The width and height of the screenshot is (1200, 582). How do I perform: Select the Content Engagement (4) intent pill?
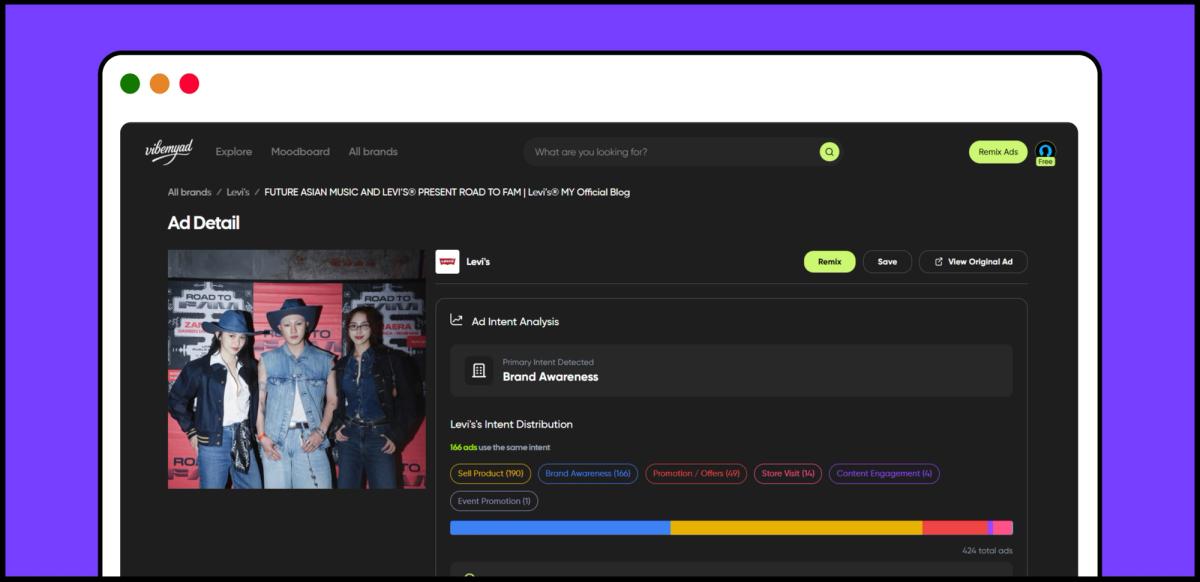885,473
